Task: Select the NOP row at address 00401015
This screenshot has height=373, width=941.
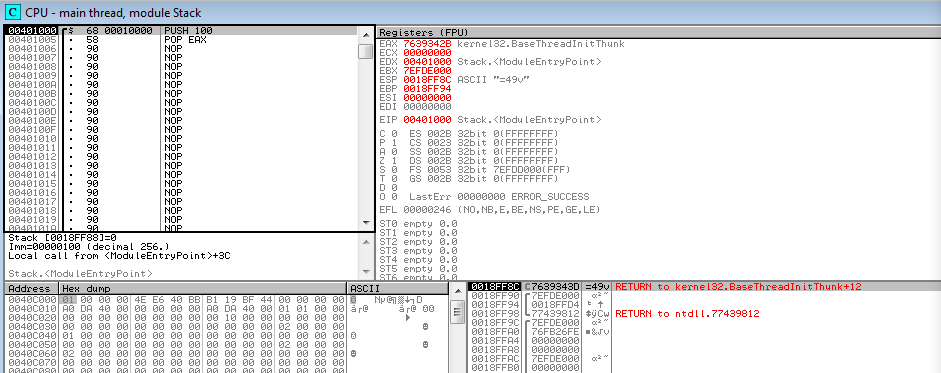Action: pyautogui.click(x=181, y=184)
